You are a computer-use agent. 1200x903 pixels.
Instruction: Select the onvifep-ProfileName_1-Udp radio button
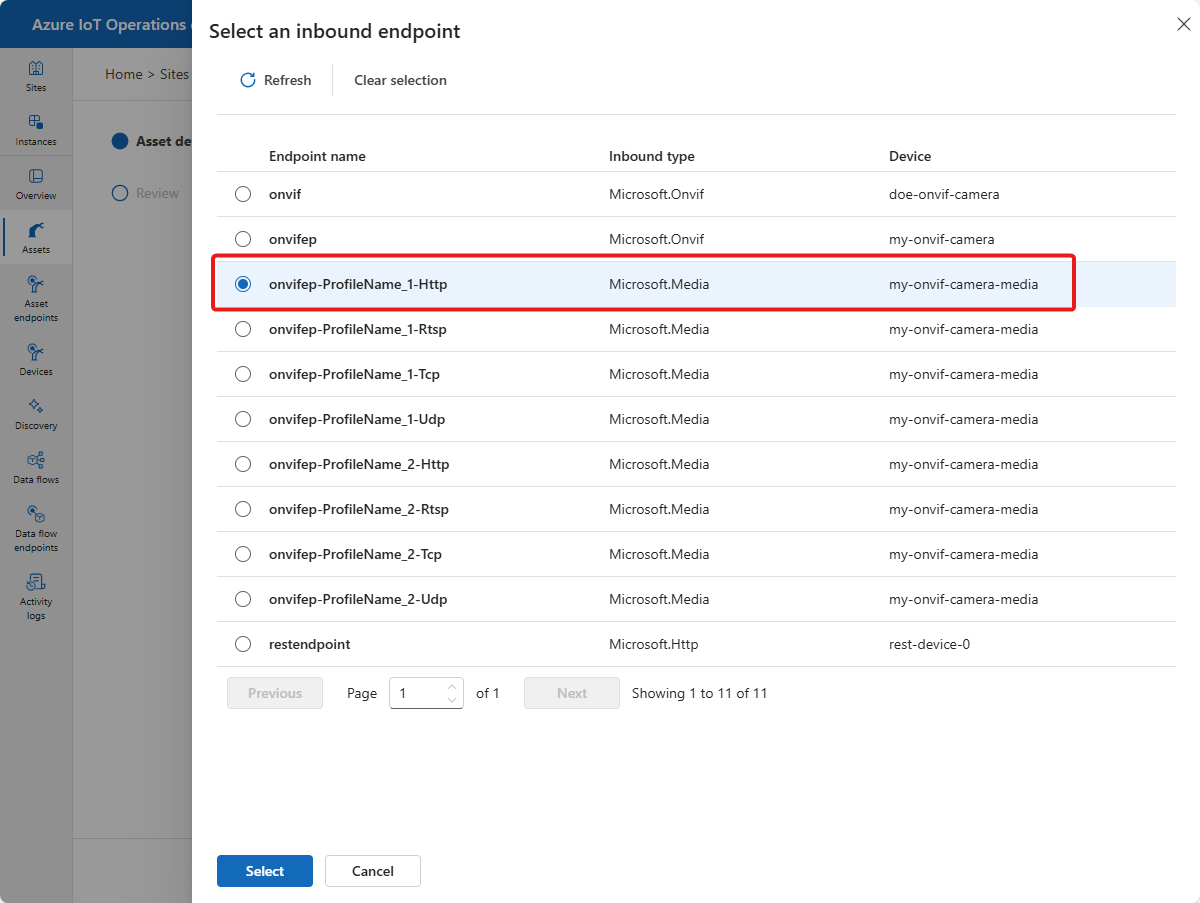tap(243, 419)
